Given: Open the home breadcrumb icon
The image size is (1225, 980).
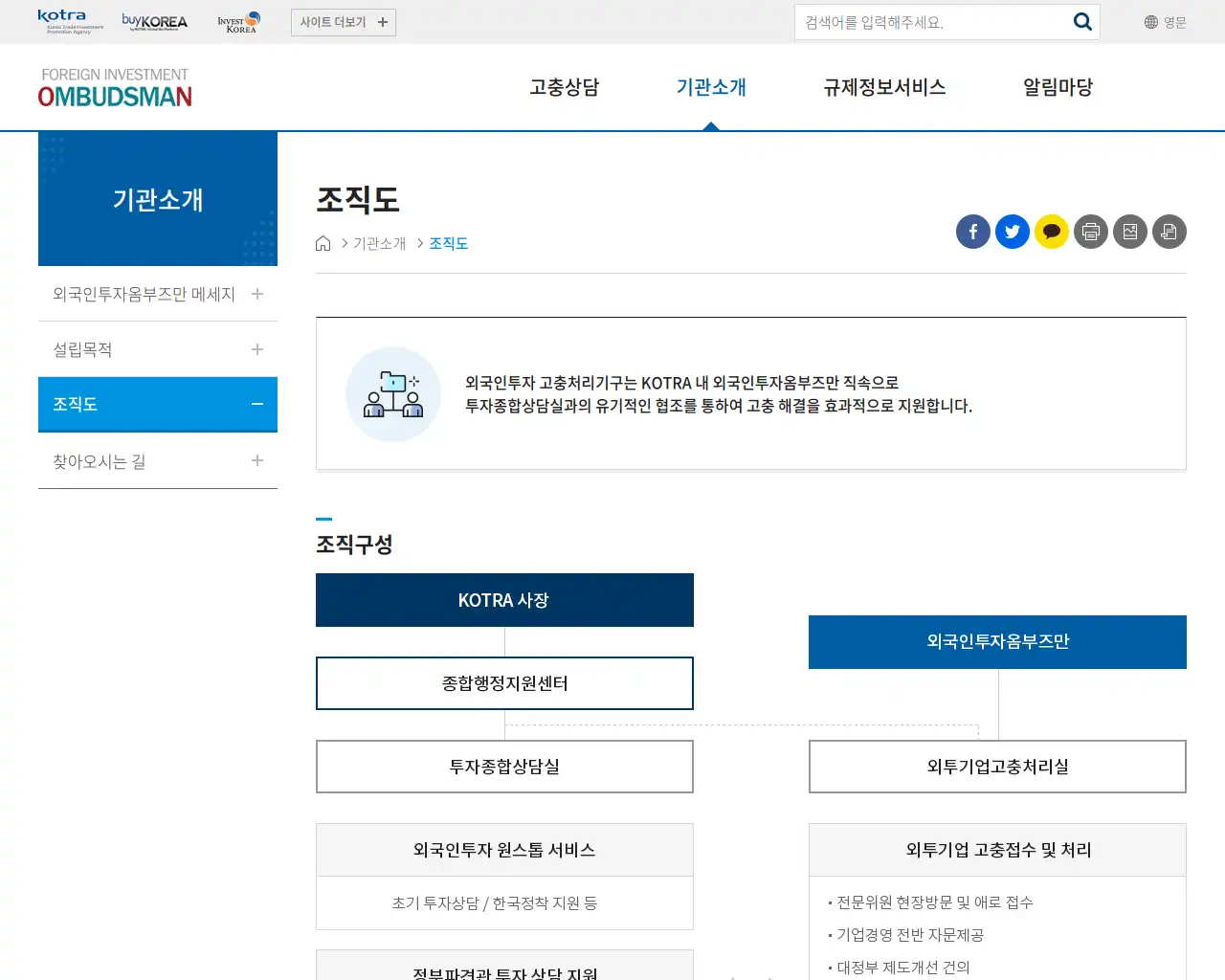Looking at the screenshot, I should pyautogui.click(x=323, y=242).
